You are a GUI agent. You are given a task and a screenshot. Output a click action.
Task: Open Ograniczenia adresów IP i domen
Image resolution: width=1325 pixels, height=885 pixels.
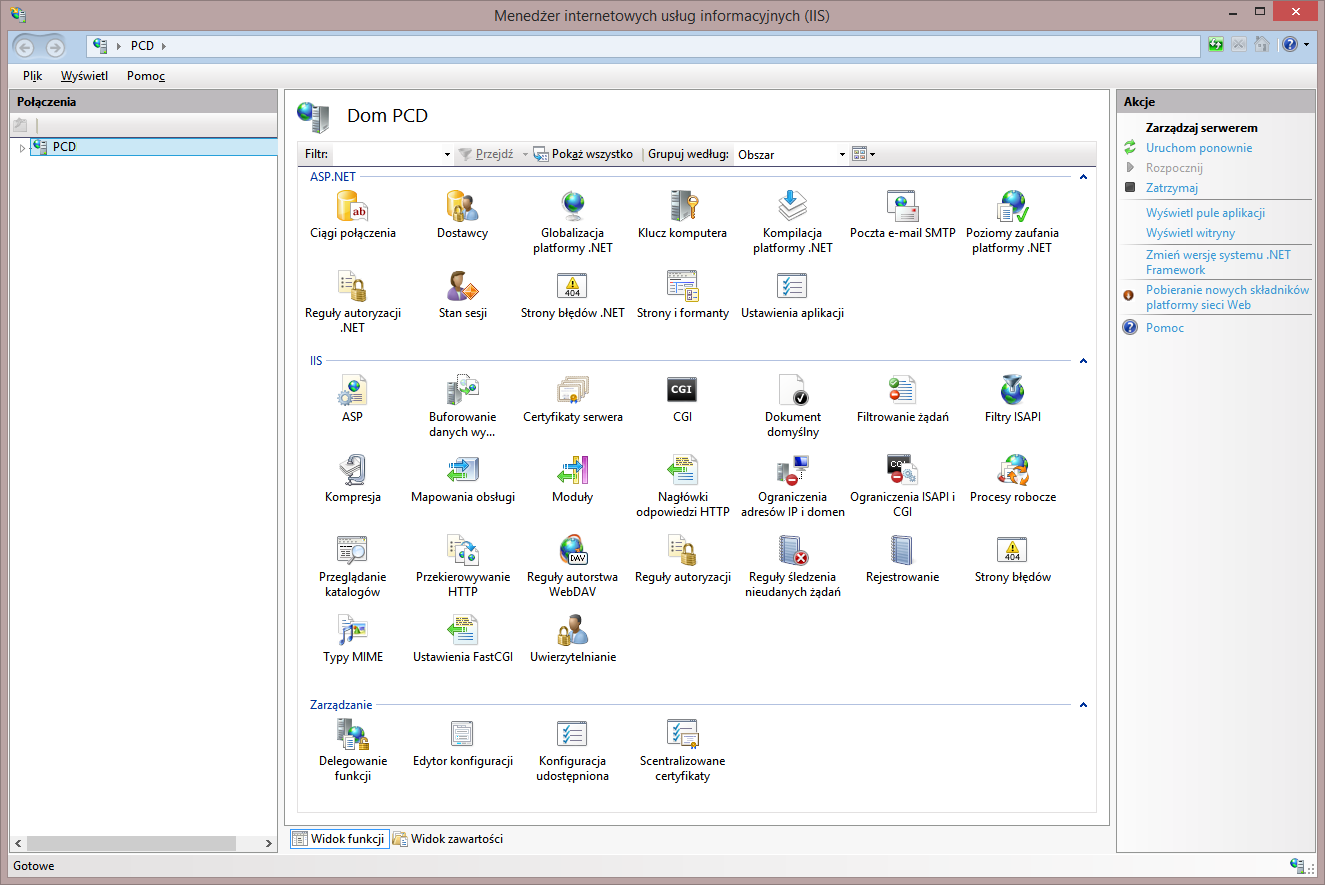[x=793, y=486]
